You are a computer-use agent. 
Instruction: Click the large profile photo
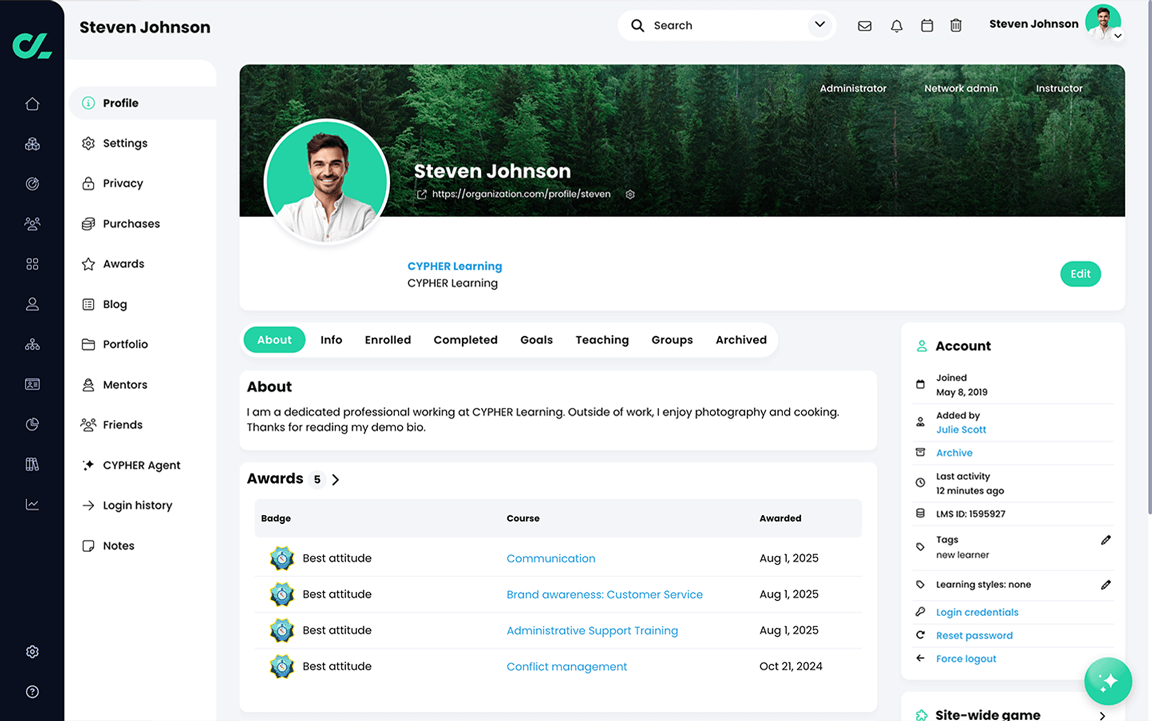pos(326,182)
